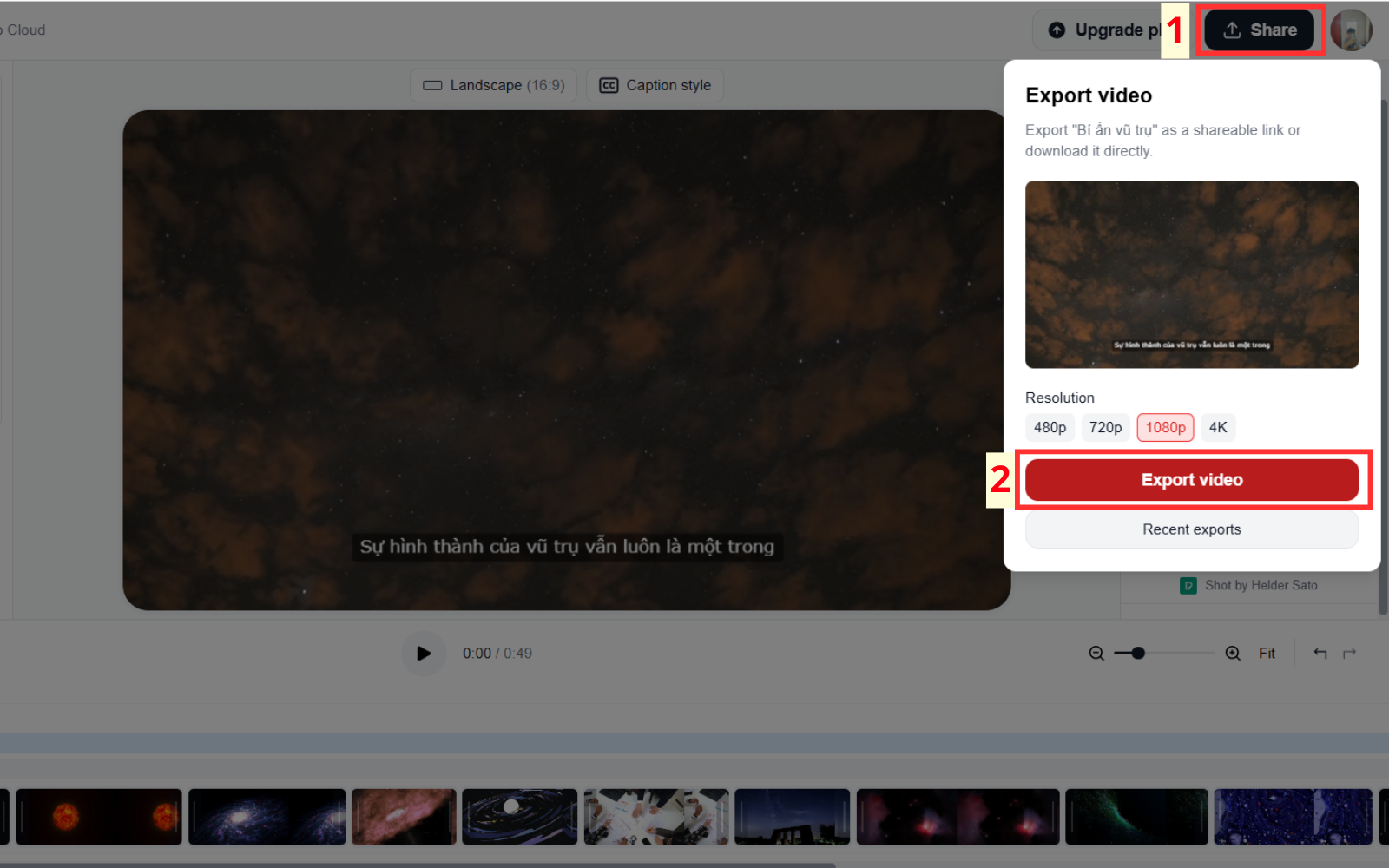Click the 0:00 / 0:49 time display

click(x=497, y=654)
